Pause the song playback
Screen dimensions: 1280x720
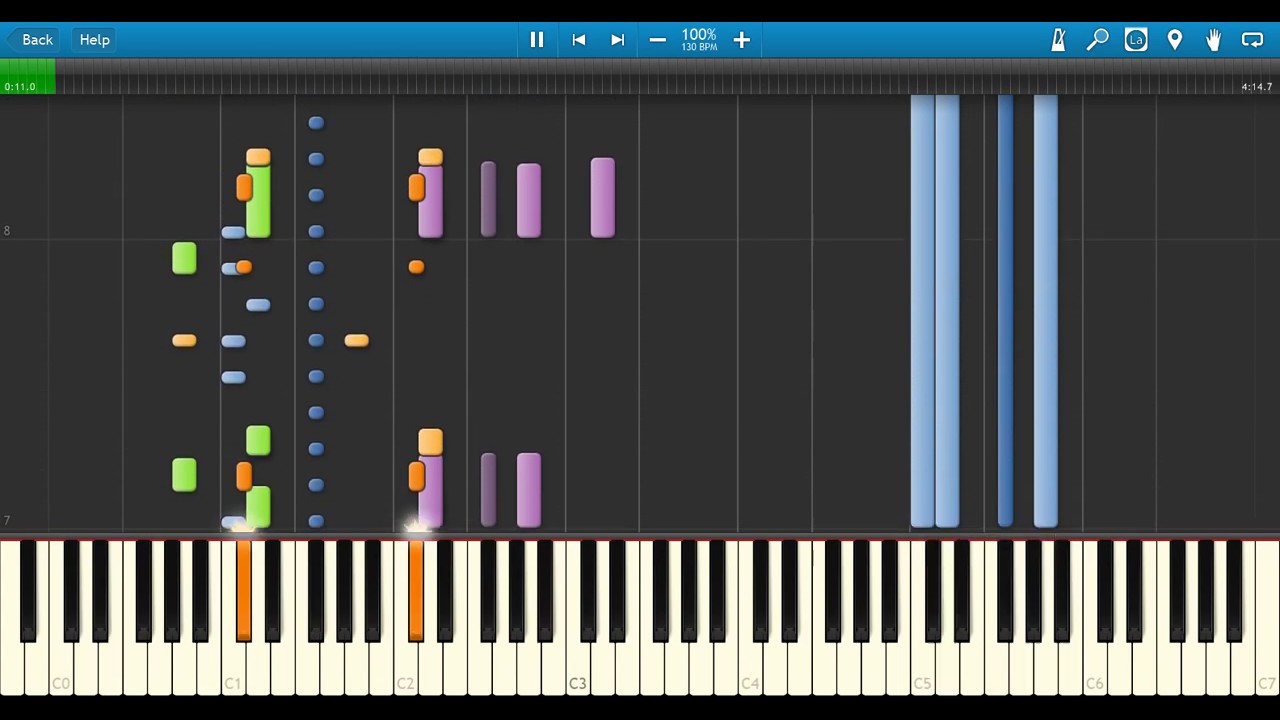click(537, 40)
